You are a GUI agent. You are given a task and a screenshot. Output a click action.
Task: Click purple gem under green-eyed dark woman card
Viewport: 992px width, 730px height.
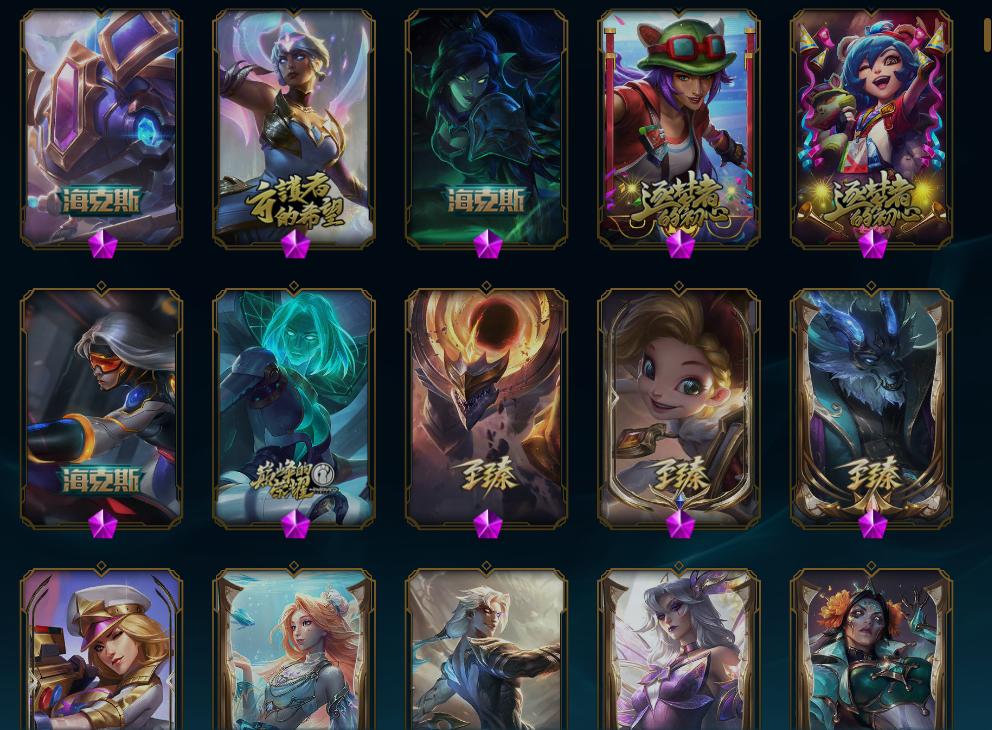pyautogui.click(x=487, y=244)
